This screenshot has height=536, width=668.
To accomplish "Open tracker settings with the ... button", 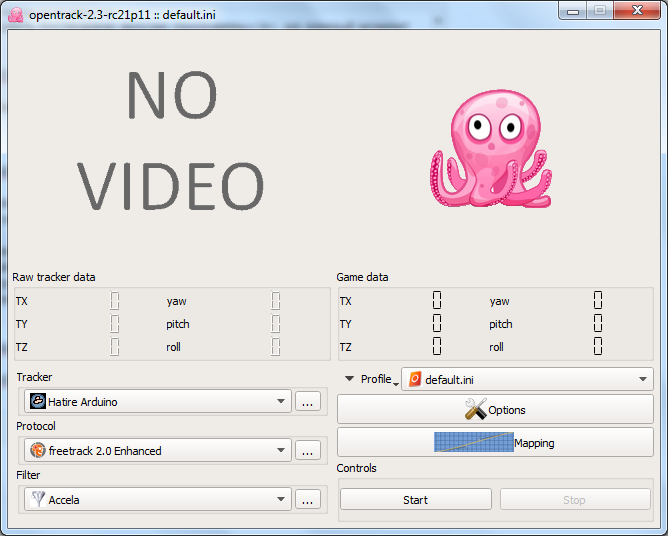I will pyautogui.click(x=308, y=401).
